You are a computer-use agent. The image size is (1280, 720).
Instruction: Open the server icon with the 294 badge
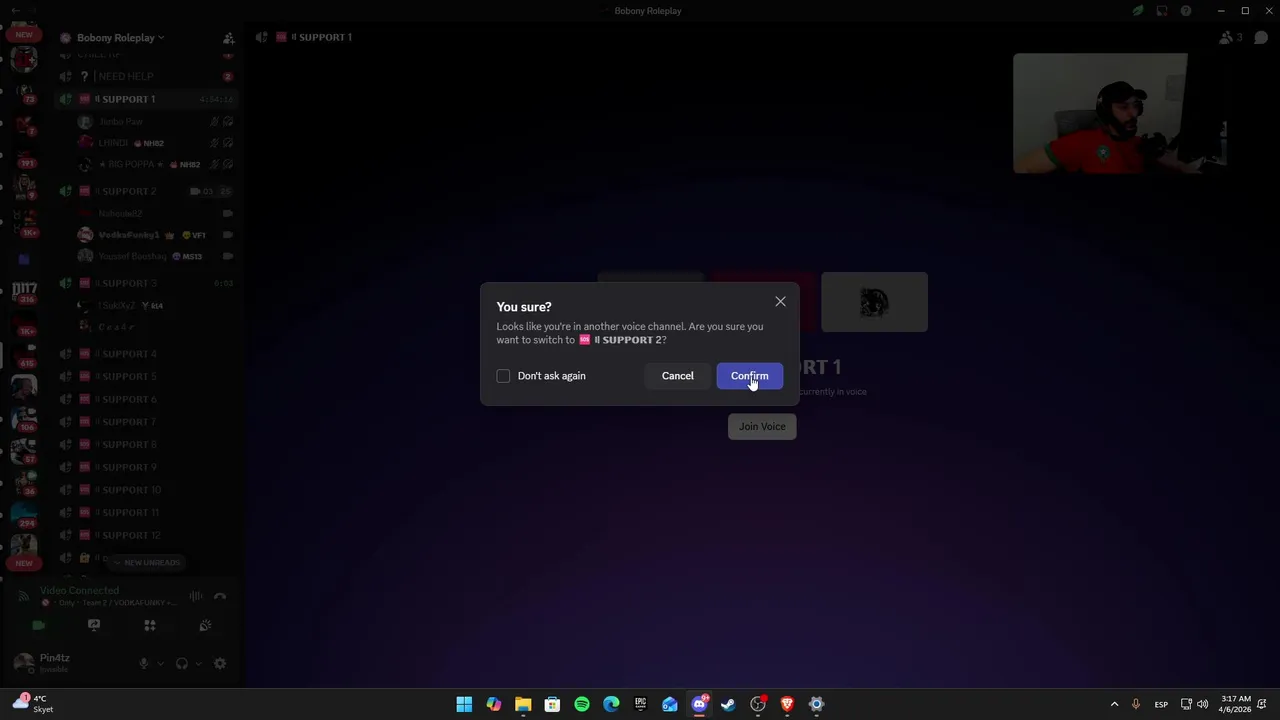(25, 514)
